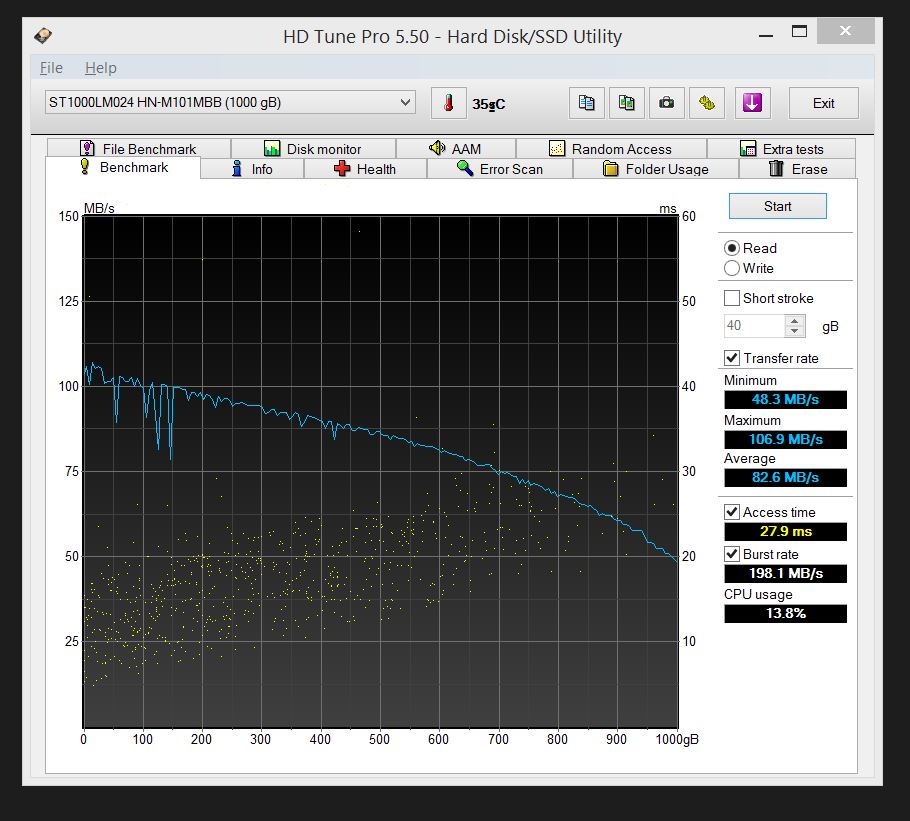The width and height of the screenshot is (910, 821).
Task: Enable the Short stroke checkbox
Action: coord(732,298)
